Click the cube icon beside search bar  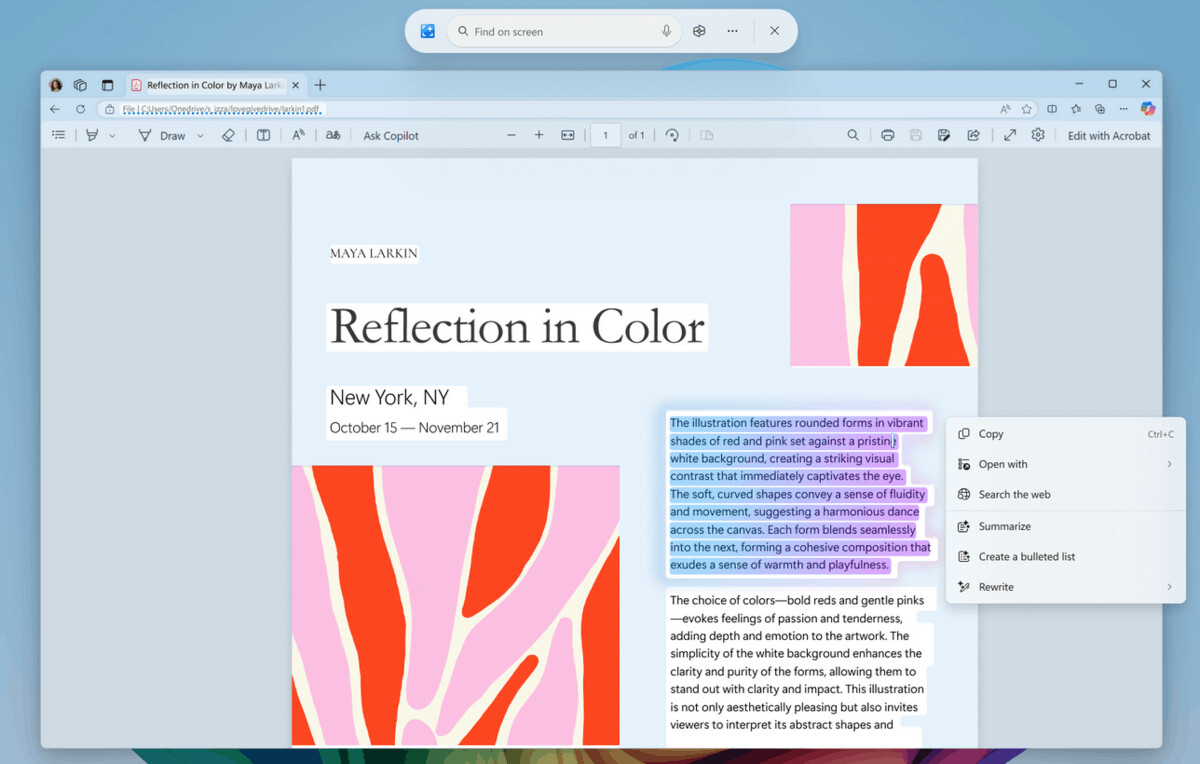[x=699, y=31]
